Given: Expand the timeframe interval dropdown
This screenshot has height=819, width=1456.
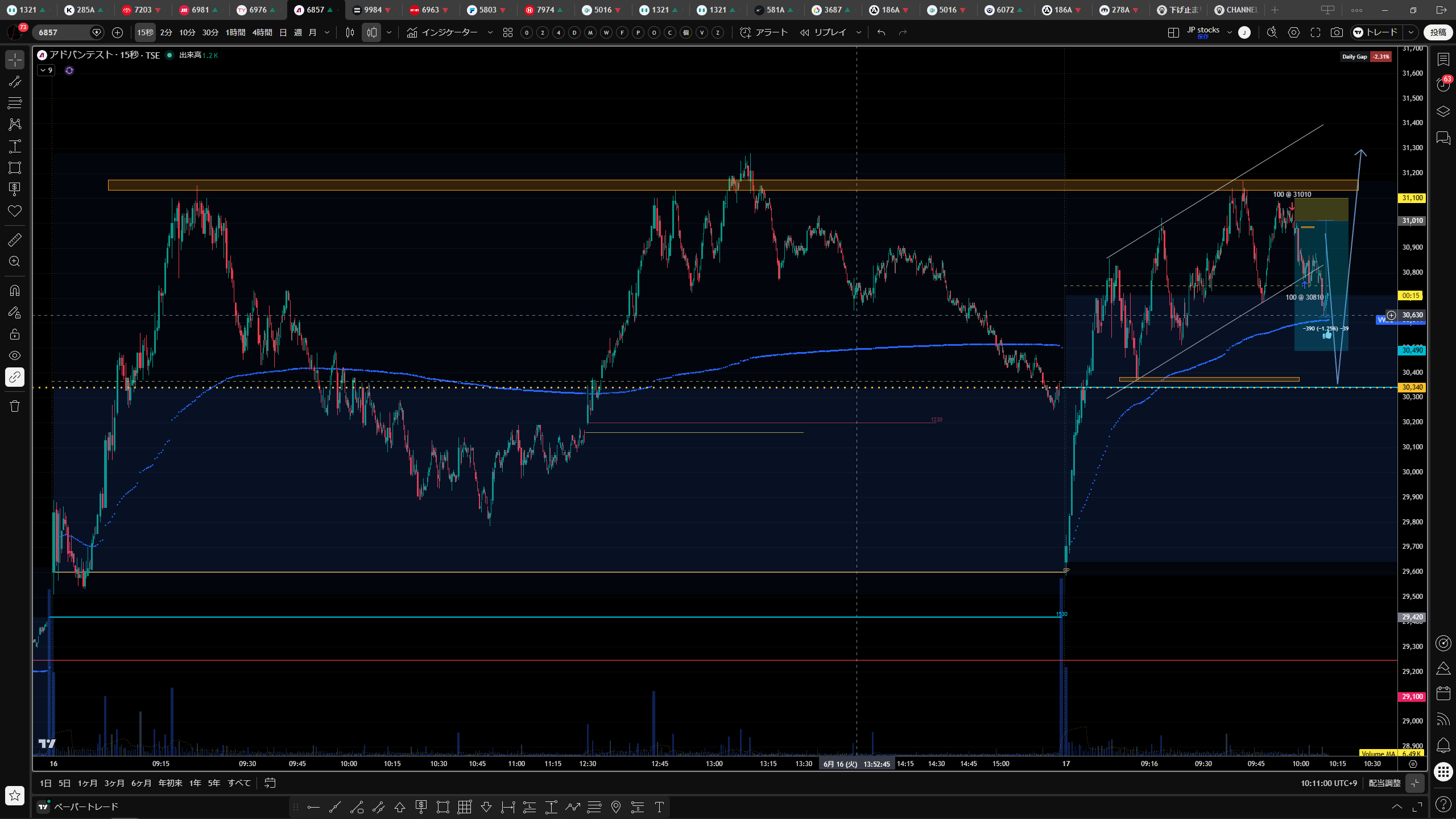Looking at the screenshot, I should pyautogui.click(x=327, y=32).
